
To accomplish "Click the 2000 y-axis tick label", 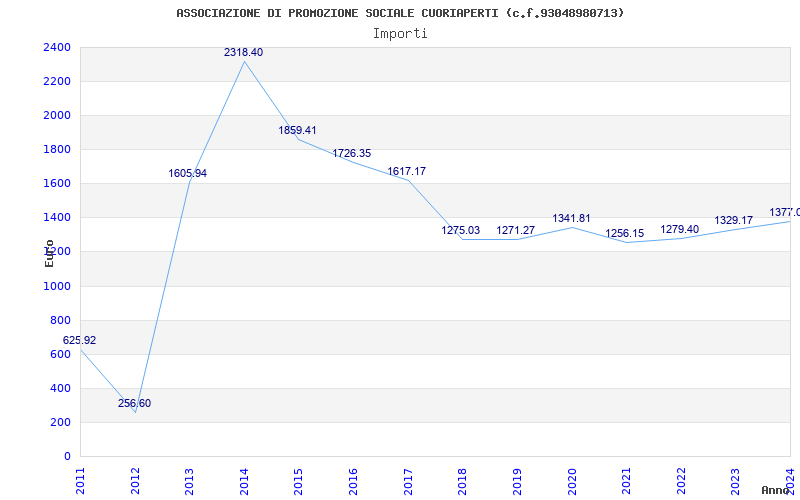I will 57,115.
